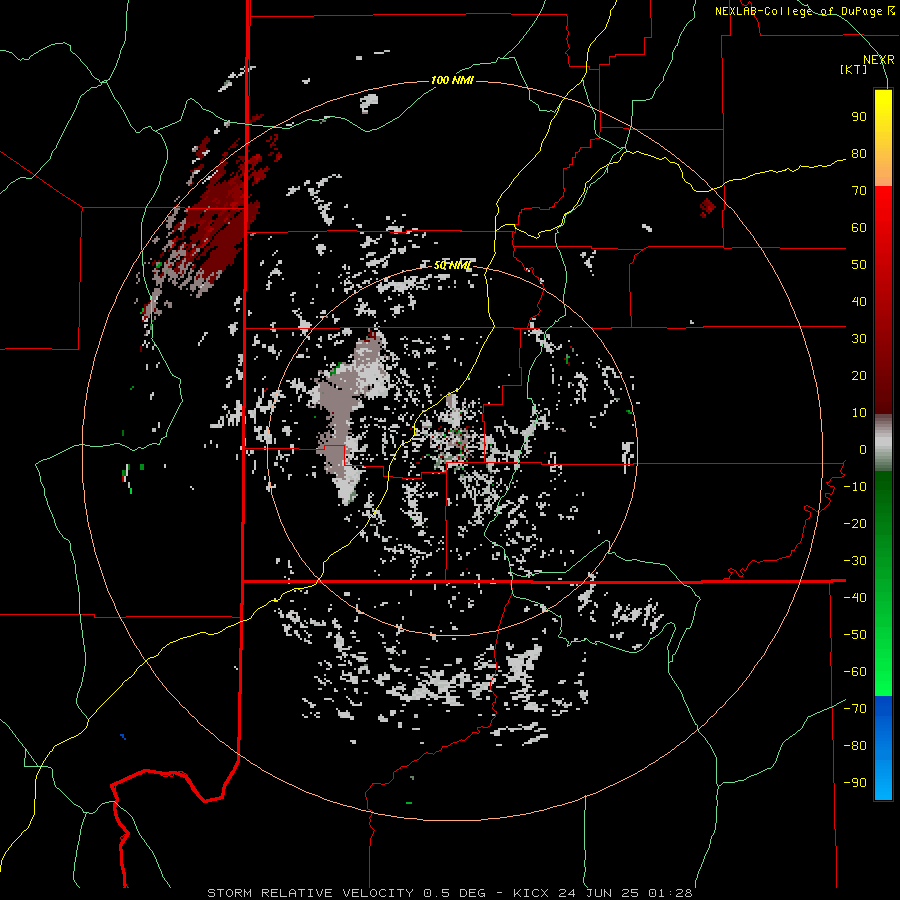Select the 40 value on velocity scale
The image size is (900, 900).
point(859,302)
